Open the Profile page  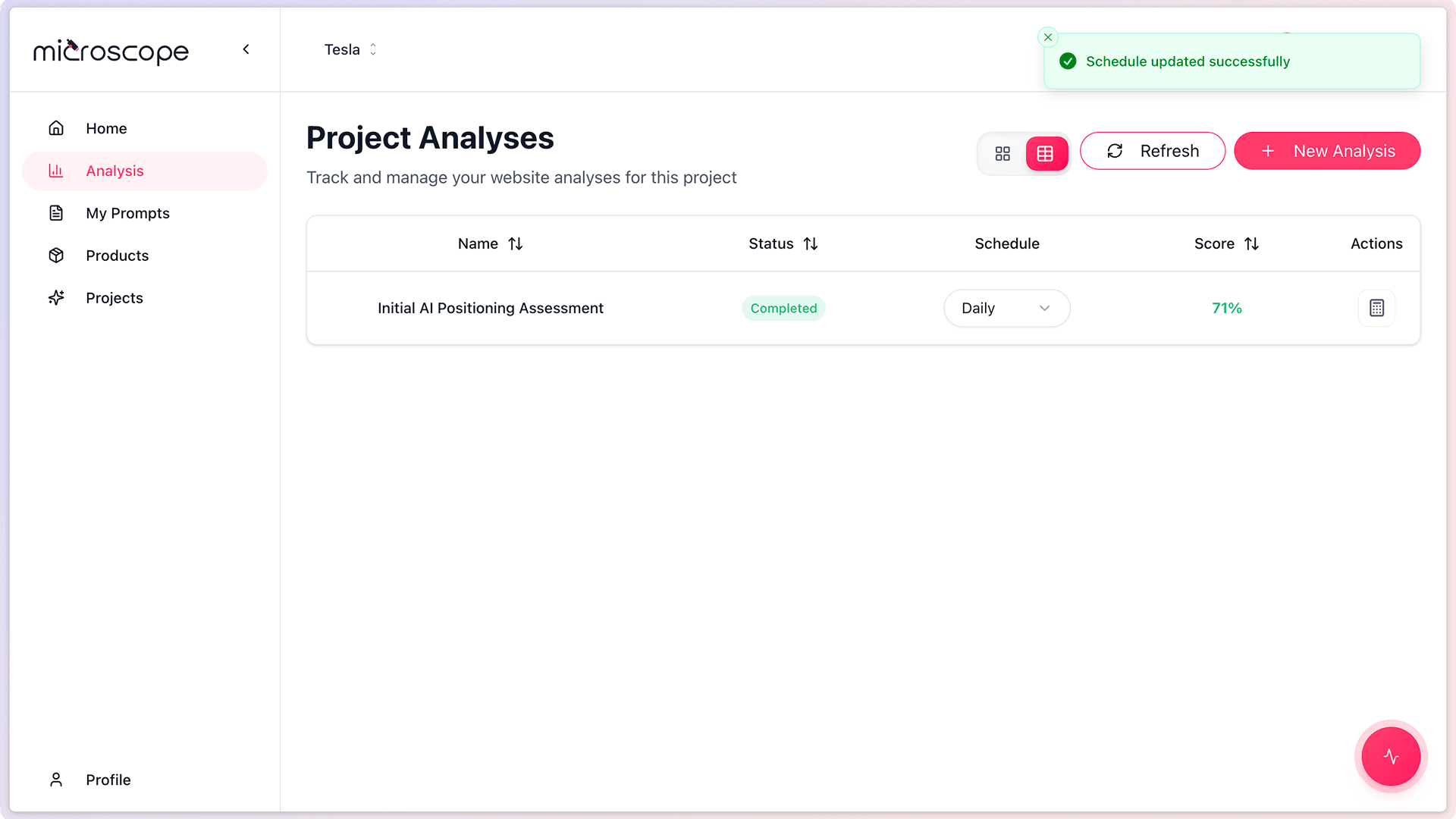[108, 780]
